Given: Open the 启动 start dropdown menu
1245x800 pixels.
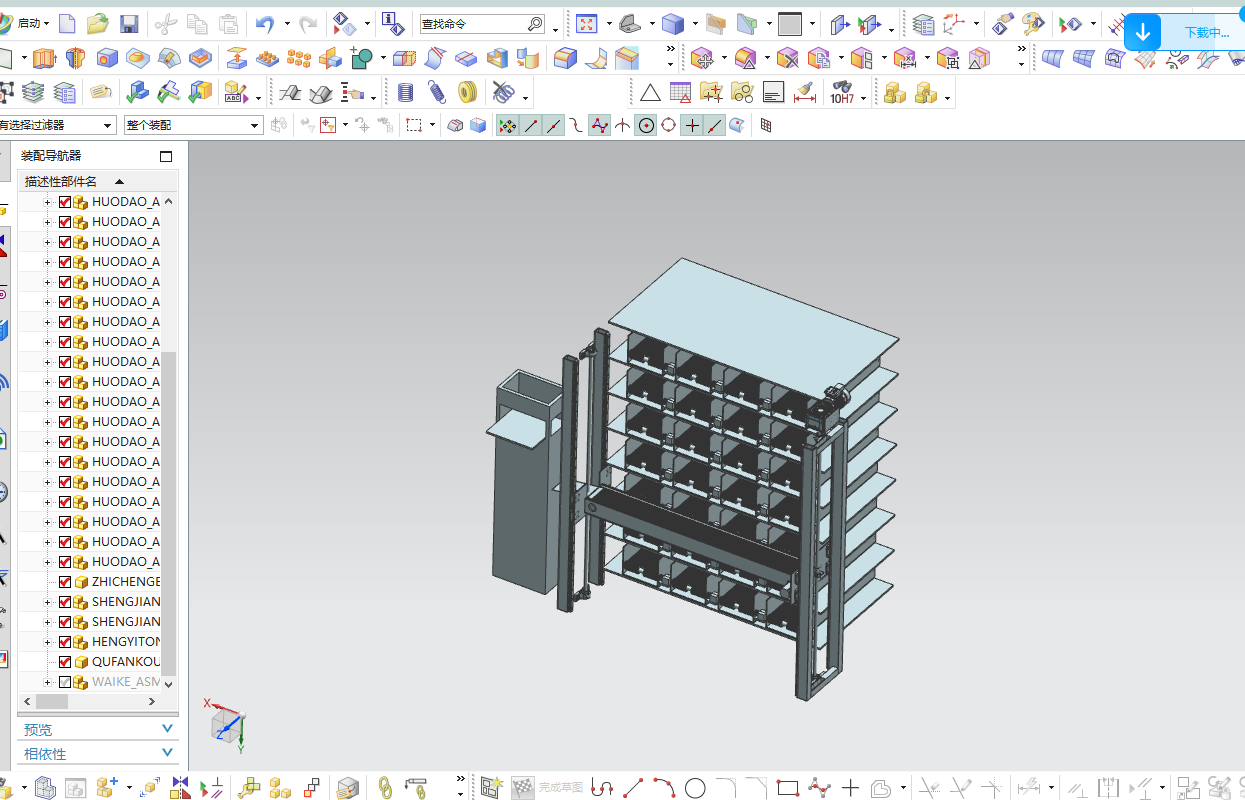Looking at the screenshot, I should (33, 23).
